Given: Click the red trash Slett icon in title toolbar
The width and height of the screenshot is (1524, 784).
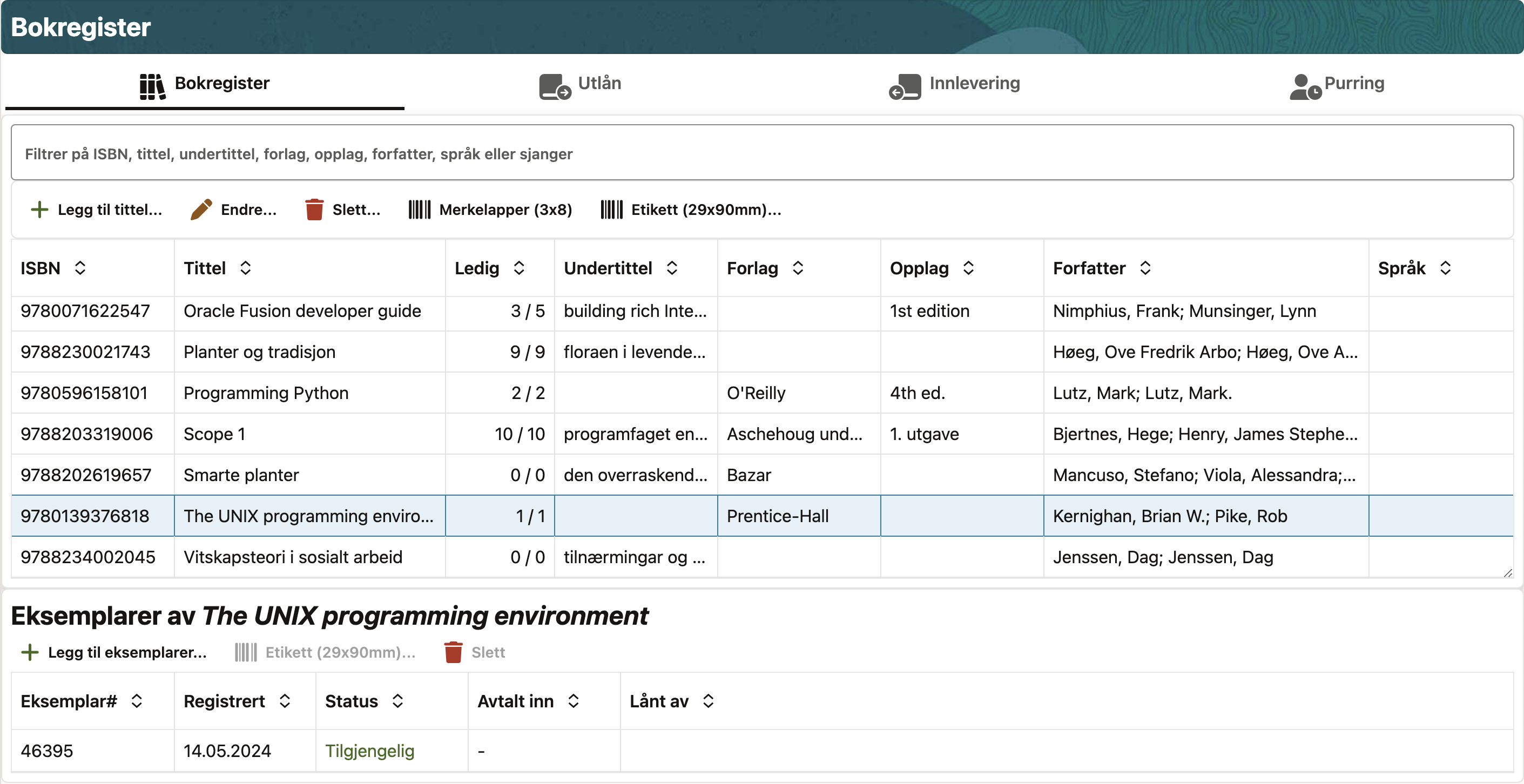Looking at the screenshot, I should 314,209.
